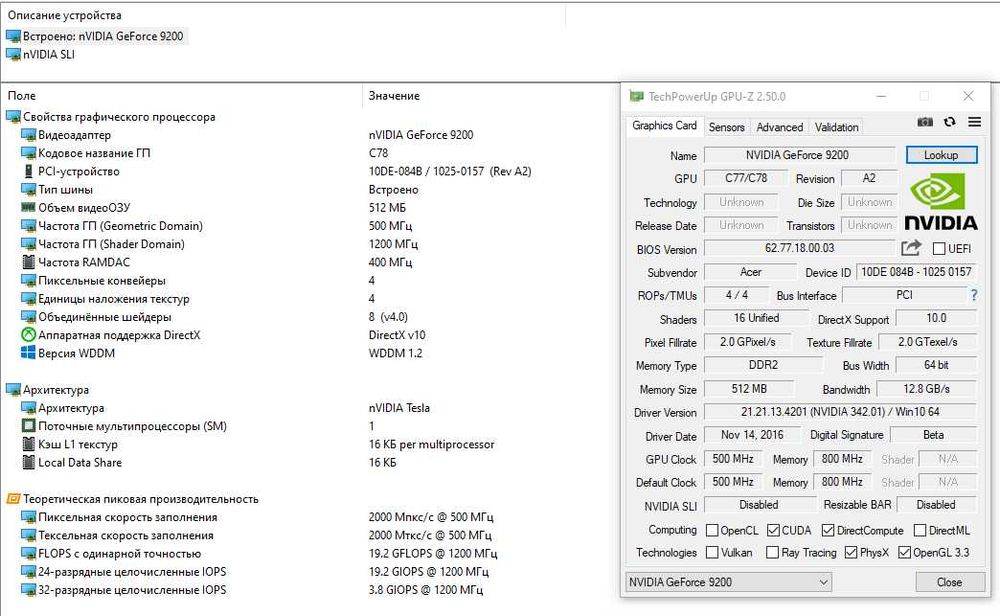Click the Subvendor Acer field
The width and height of the screenshot is (1000, 616).
(750, 272)
